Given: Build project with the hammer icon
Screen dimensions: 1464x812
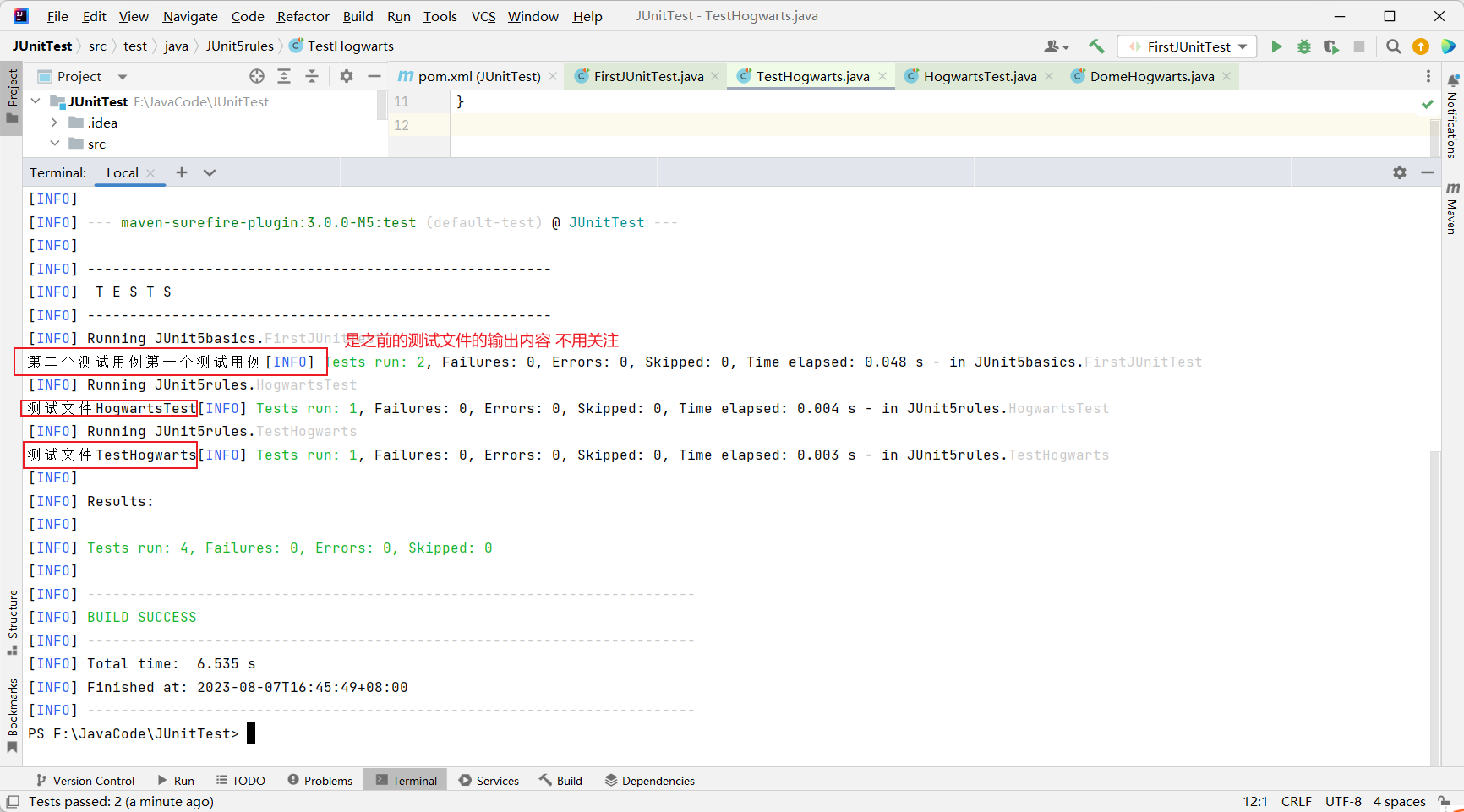Looking at the screenshot, I should (x=1096, y=46).
